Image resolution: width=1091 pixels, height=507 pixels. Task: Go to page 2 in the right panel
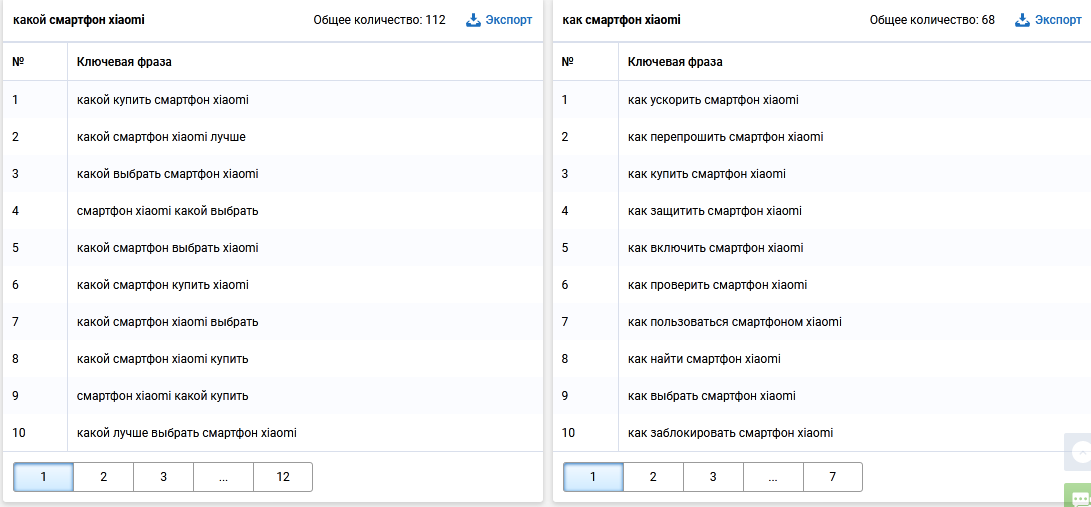click(653, 477)
